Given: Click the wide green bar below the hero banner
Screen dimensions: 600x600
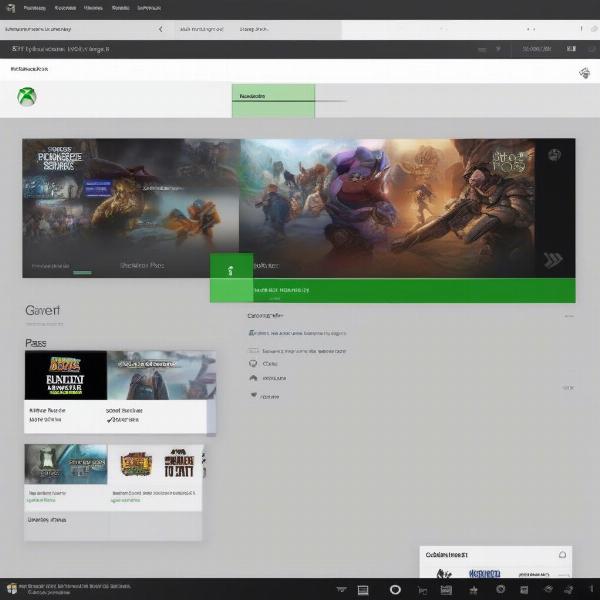Looking at the screenshot, I should point(414,290).
